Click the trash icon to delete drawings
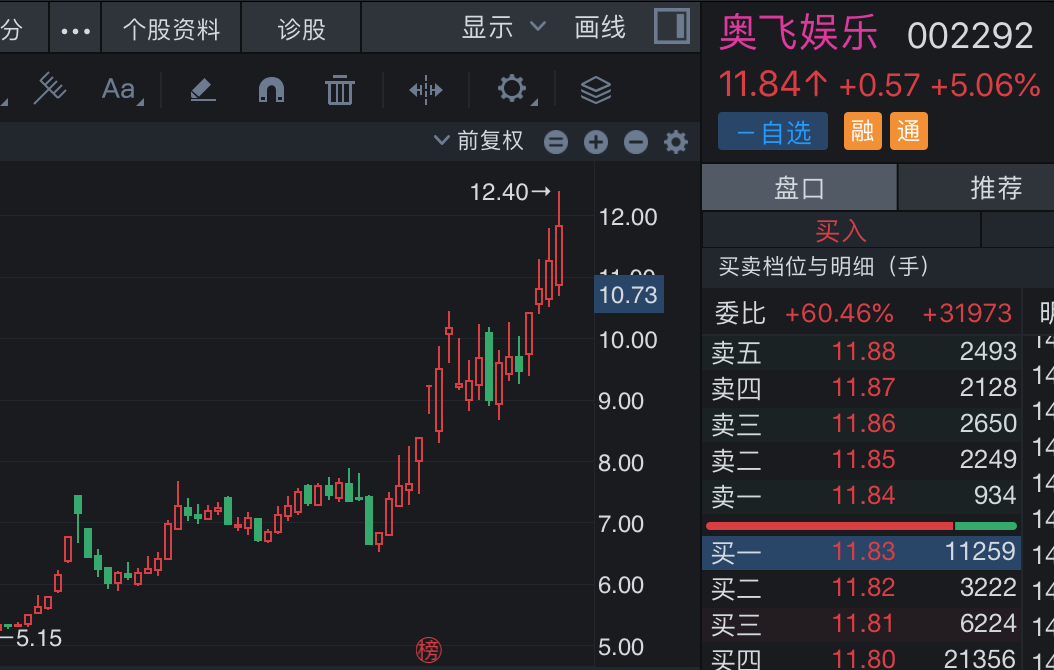The height and width of the screenshot is (670, 1054). click(x=340, y=90)
